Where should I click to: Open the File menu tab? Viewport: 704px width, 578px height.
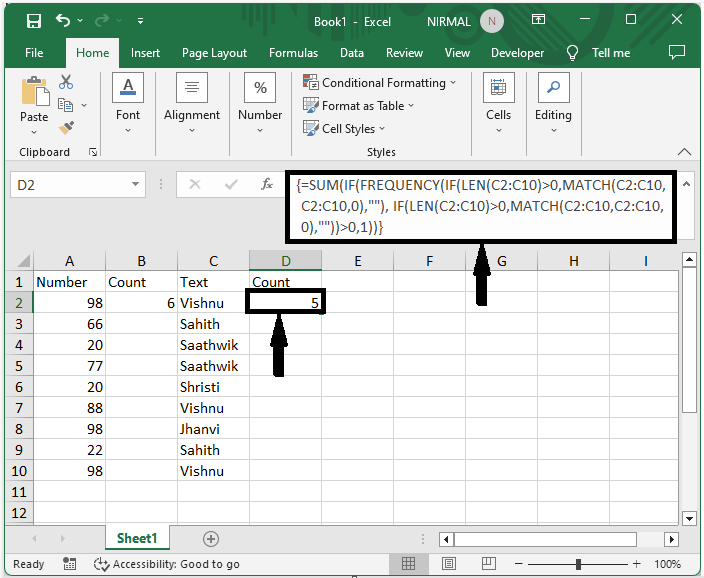pos(34,53)
